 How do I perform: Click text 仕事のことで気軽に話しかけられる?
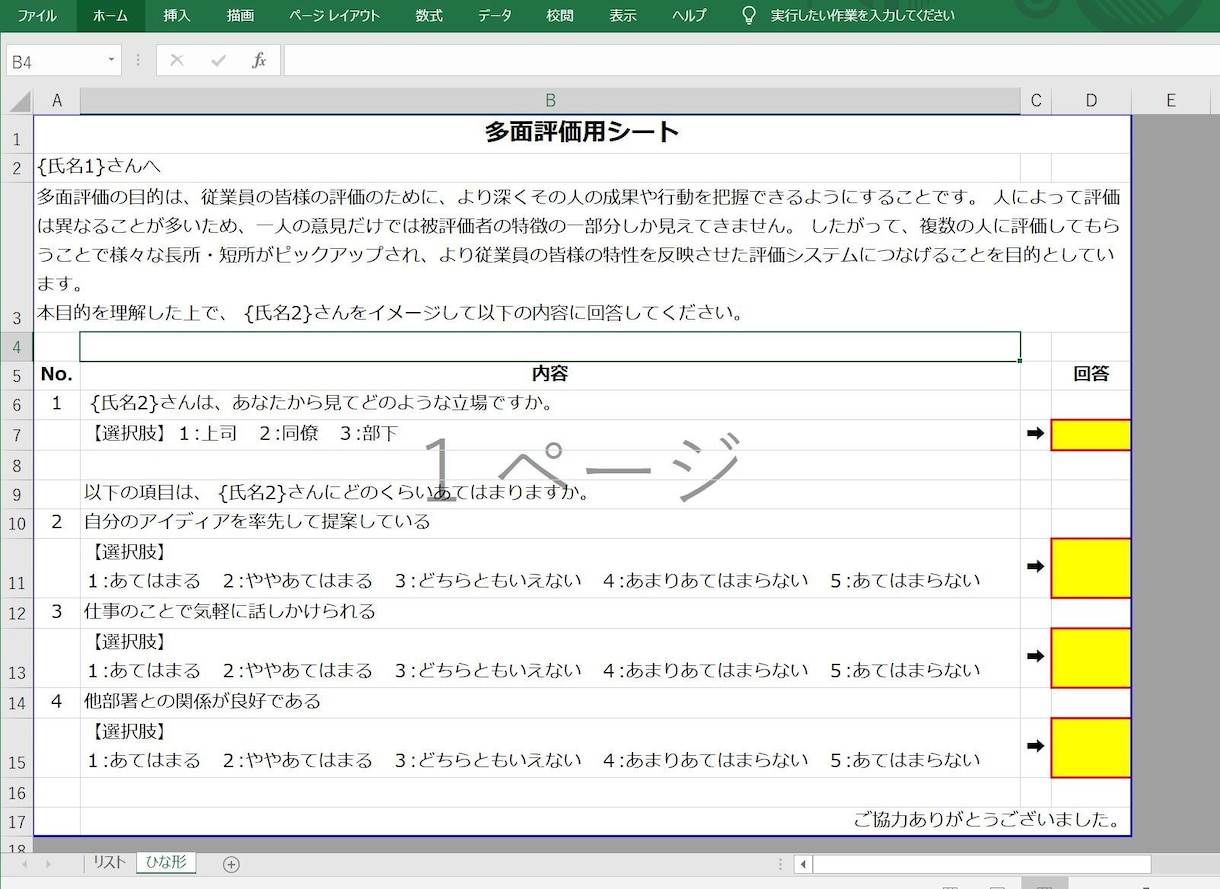pos(230,611)
